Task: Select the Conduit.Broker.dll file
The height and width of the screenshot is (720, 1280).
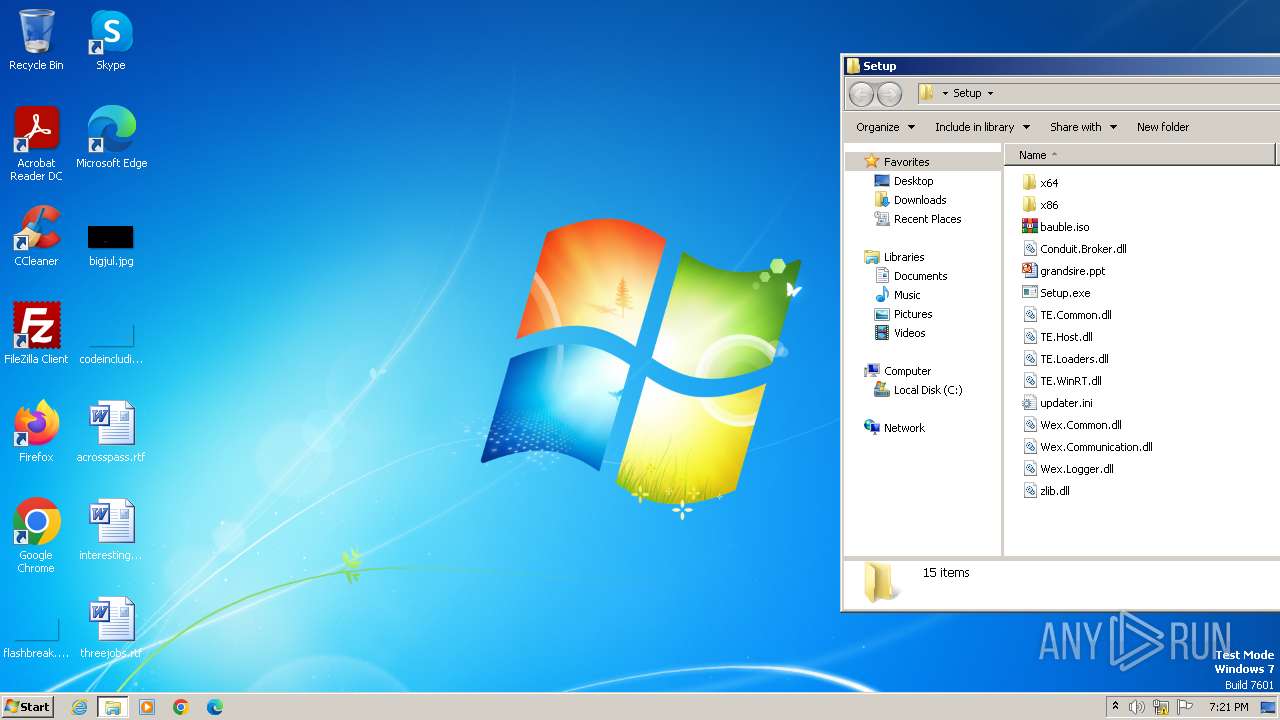Action: pos(1083,249)
